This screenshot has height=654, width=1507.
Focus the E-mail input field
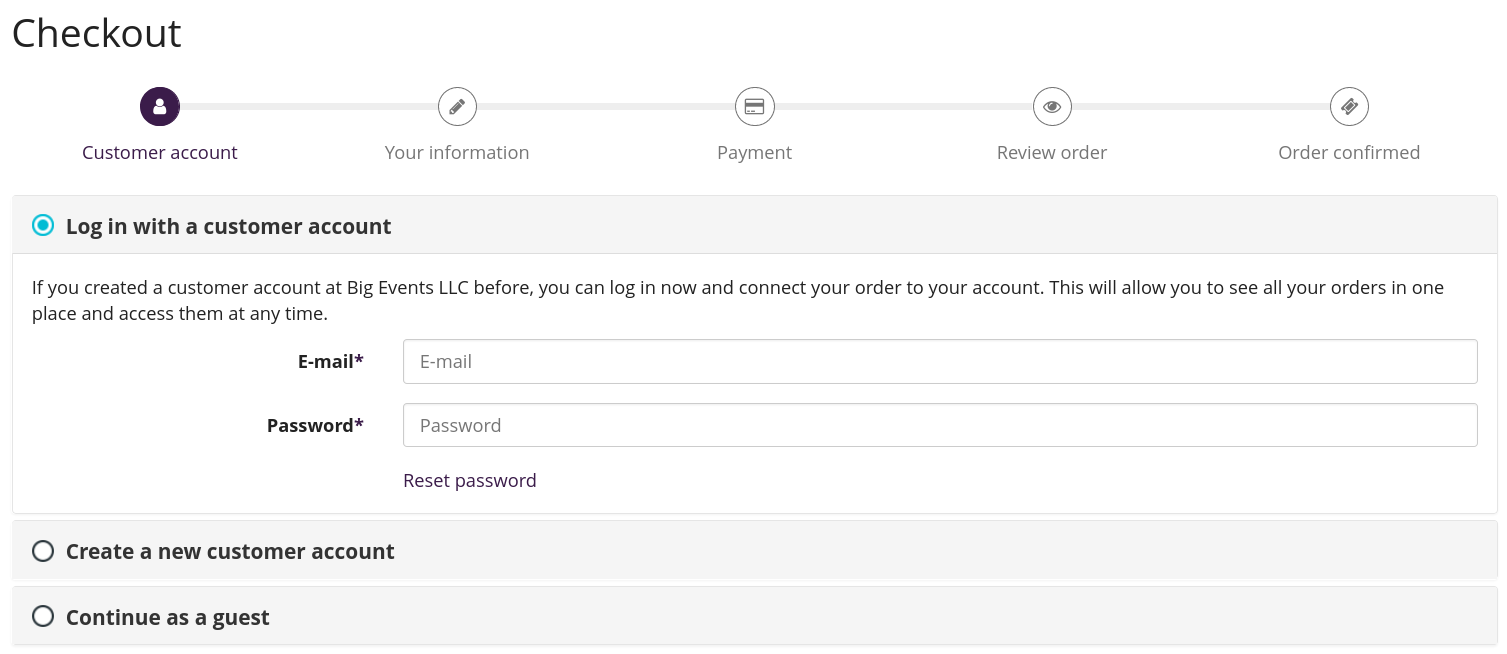(940, 361)
